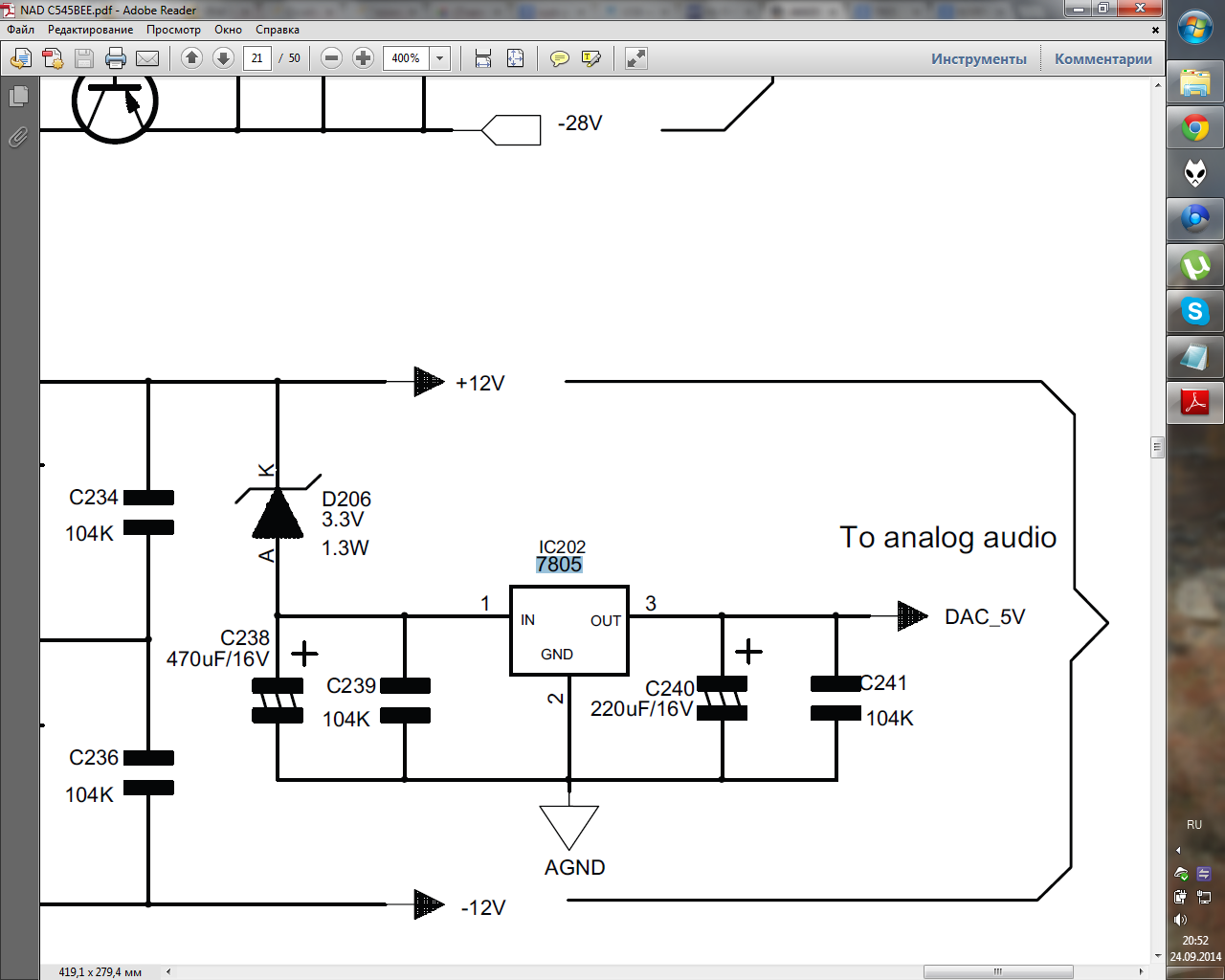Click the DAC_5V label
Image resolution: width=1225 pixels, height=980 pixels.
tap(985, 617)
